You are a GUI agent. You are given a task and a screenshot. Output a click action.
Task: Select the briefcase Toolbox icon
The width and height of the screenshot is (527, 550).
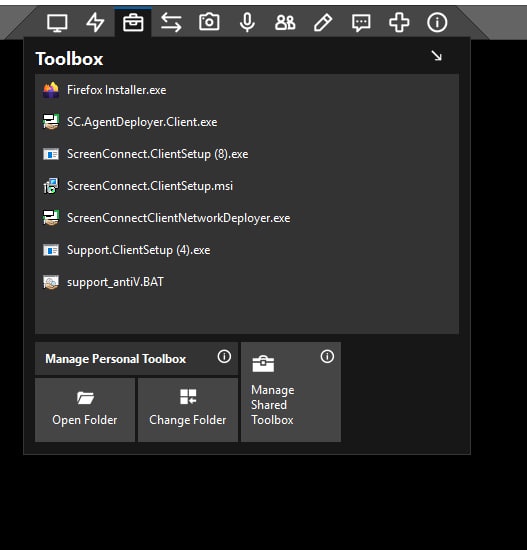pos(133,23)
